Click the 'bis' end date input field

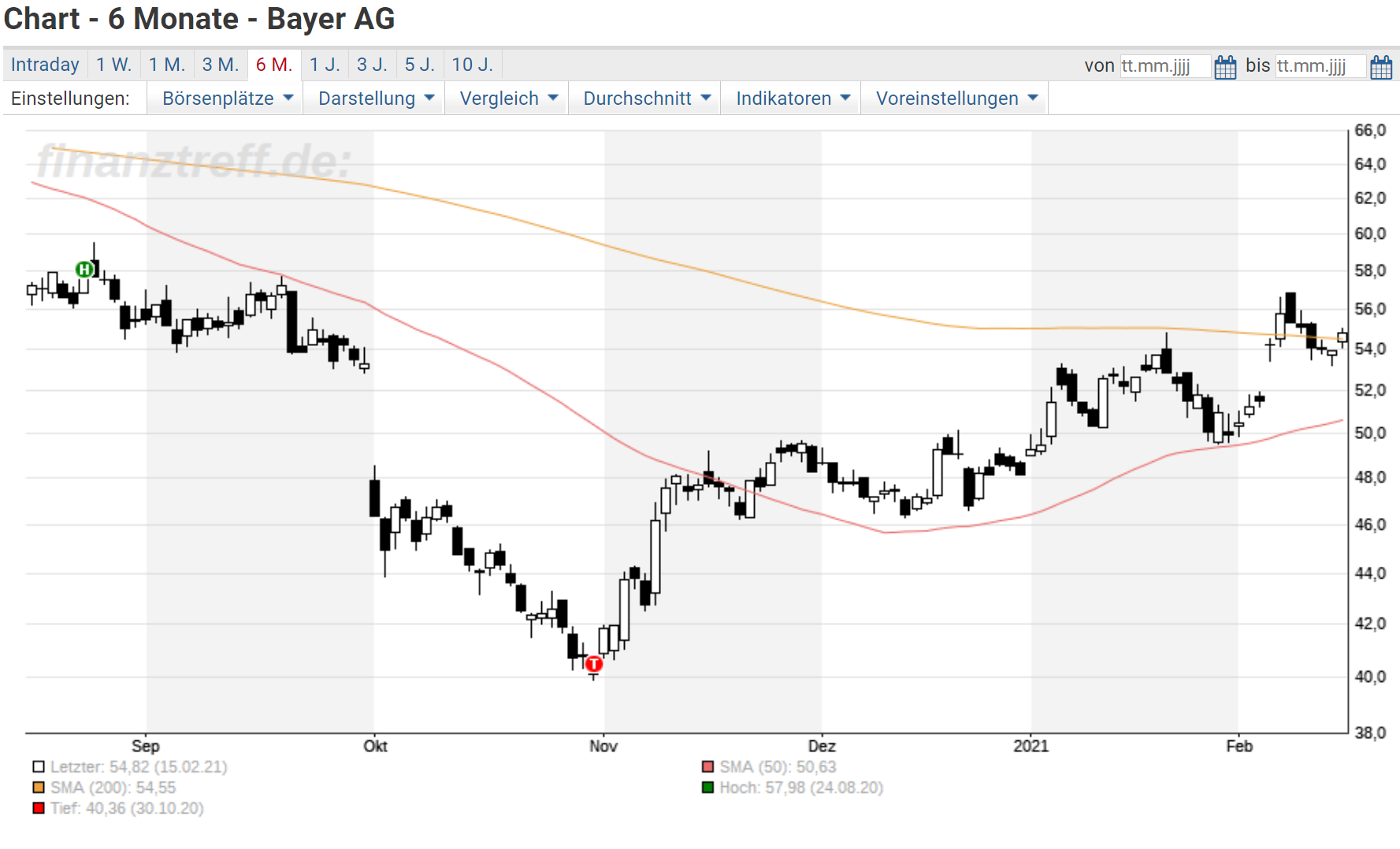pyautogui.click(x=1320, y=66)
